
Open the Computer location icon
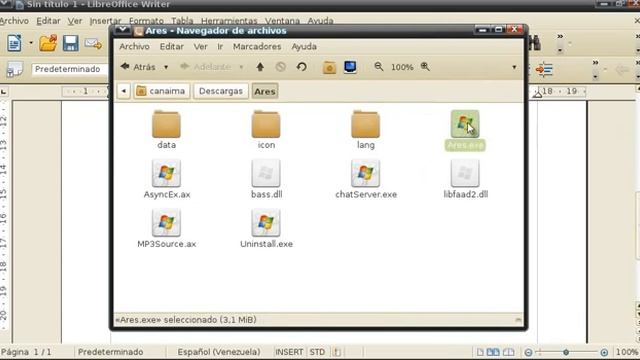coord(350,67)
